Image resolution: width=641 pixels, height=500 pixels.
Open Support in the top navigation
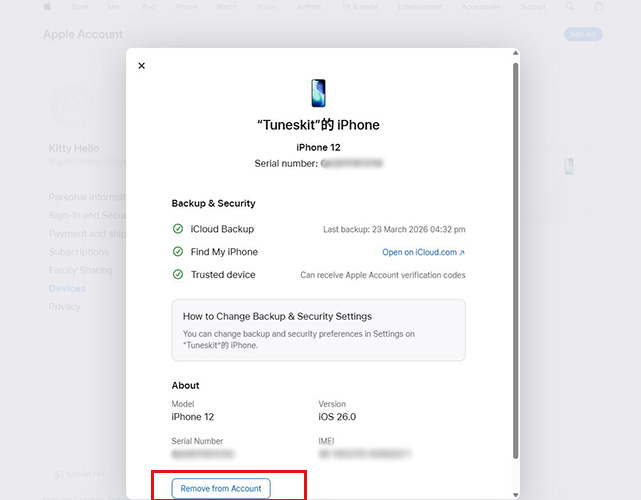[x=533, y=7]
